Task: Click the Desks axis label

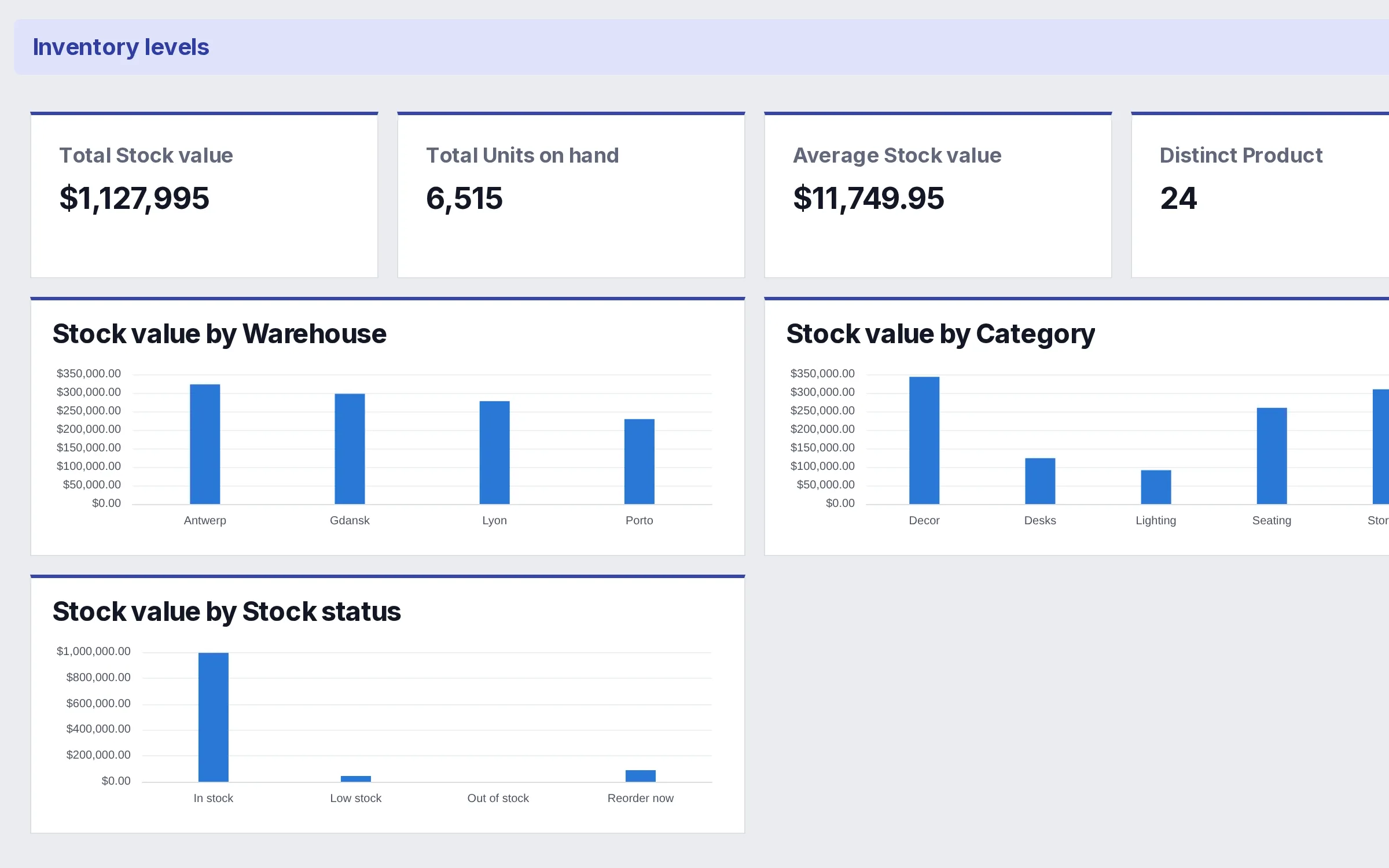Action: tap(1040, 520)
